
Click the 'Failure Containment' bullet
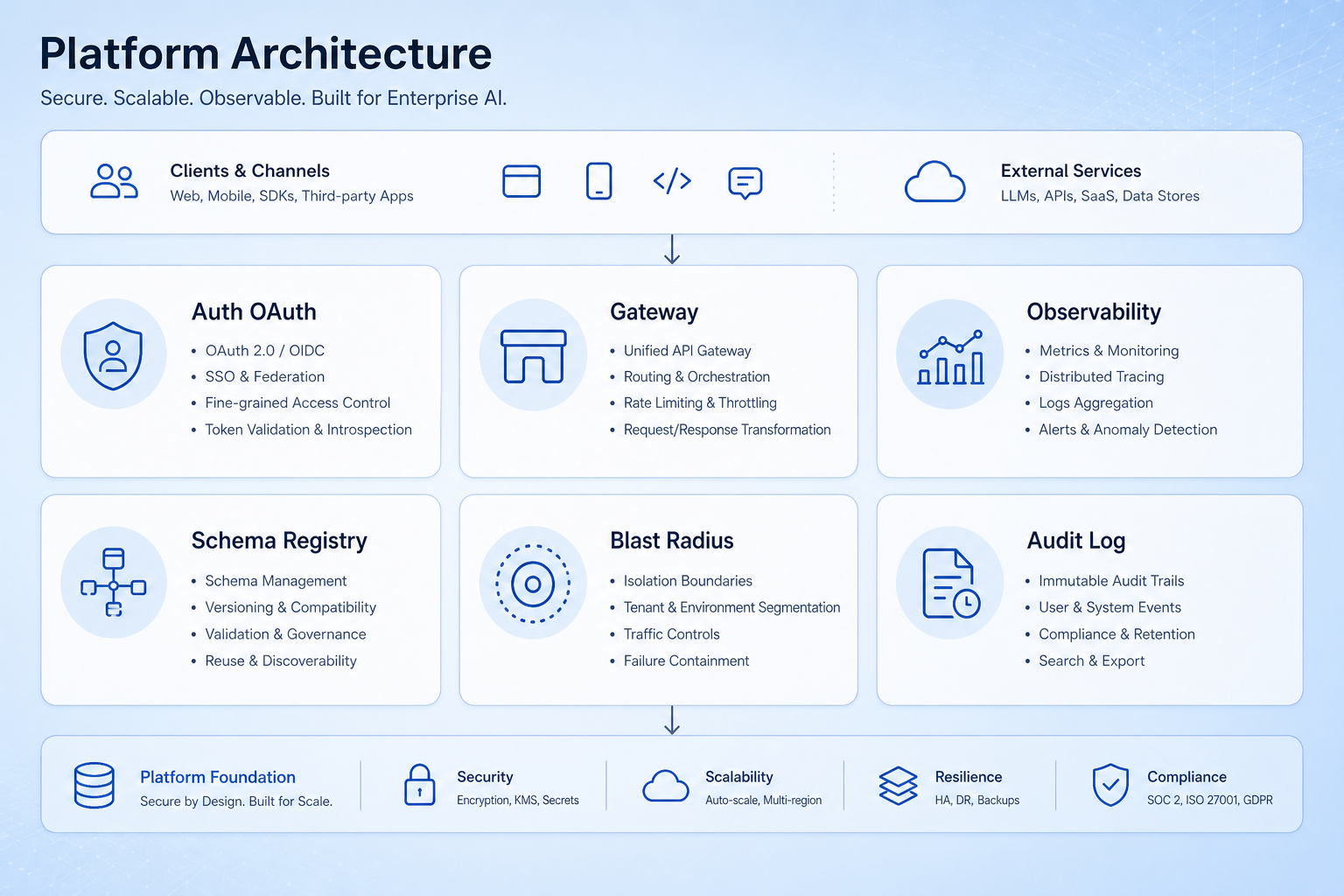coord(686,661)
